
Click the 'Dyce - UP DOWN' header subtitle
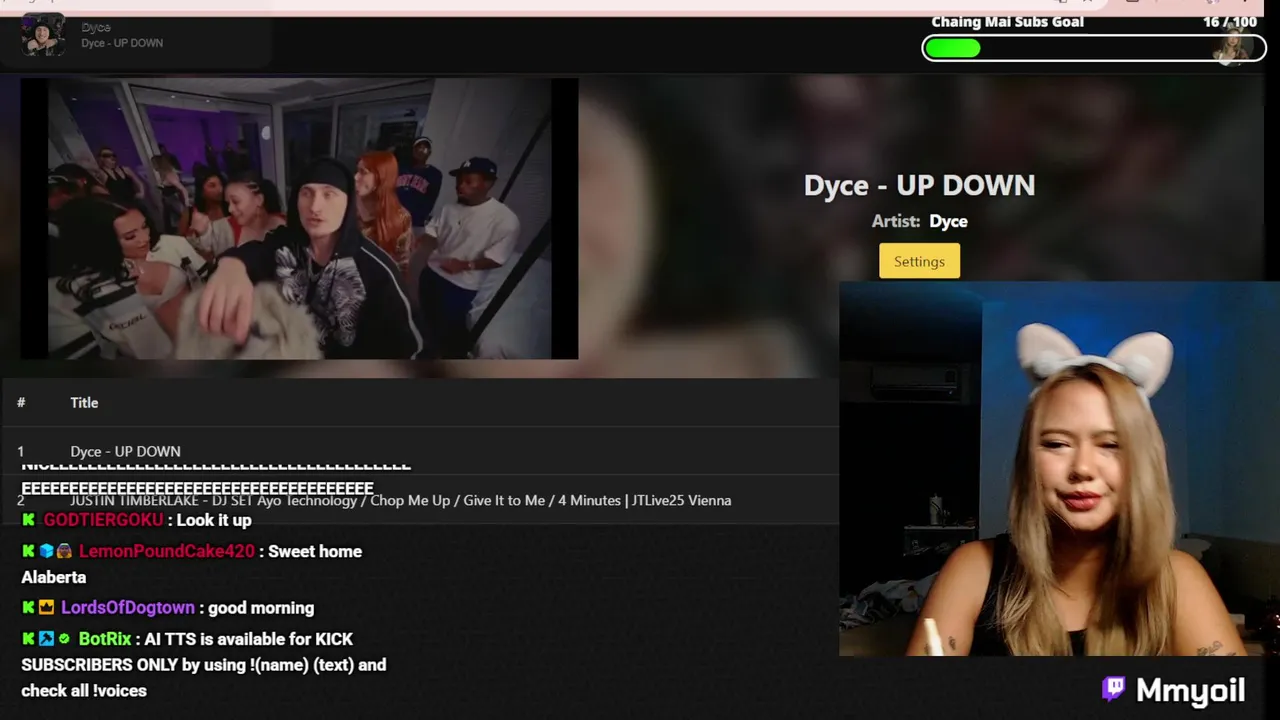(122, 43)
